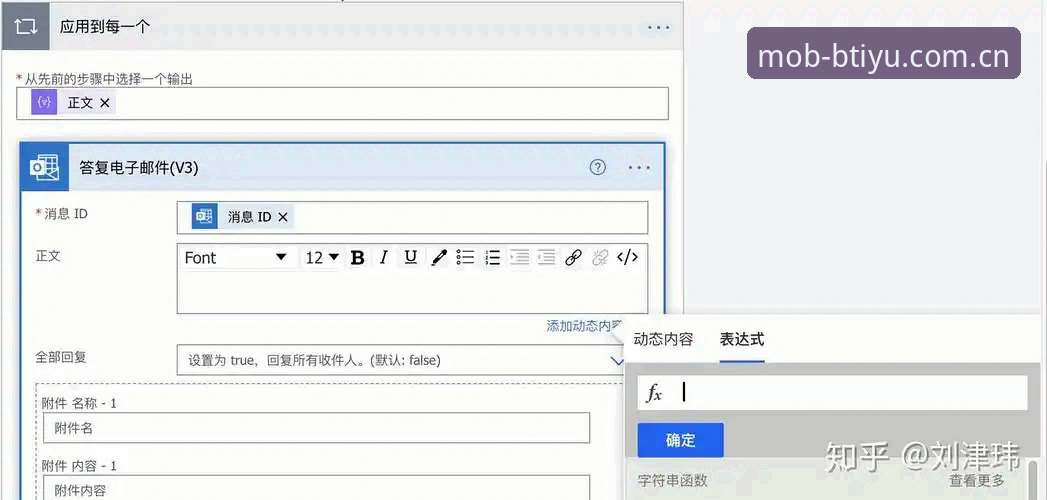Click 查看更多 next to 字符串函数
This screenshot has height=500, width=1047.
click(977, 480)
